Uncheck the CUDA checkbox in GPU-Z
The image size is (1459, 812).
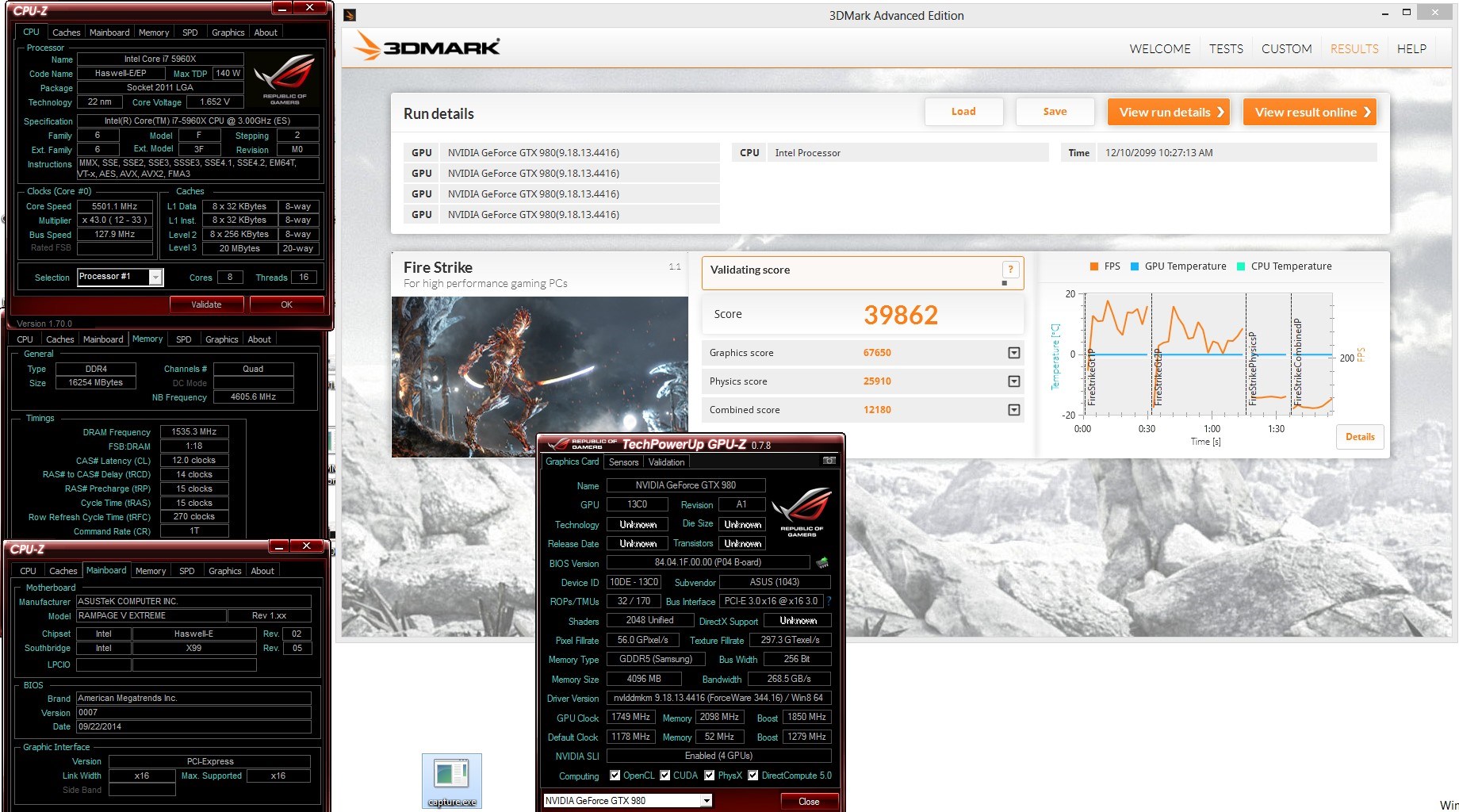point(664,776)
